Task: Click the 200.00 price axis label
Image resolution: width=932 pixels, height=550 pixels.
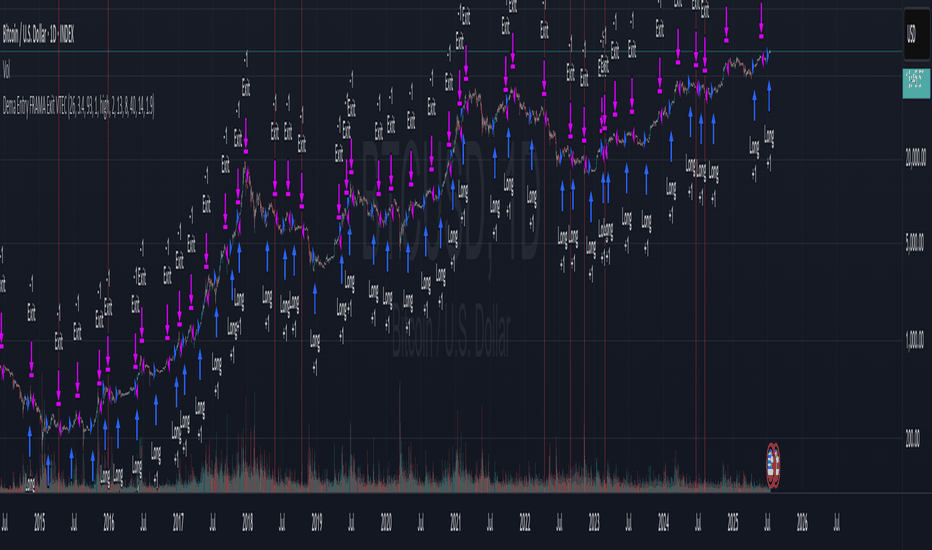Action: click(x=912, y=439)
